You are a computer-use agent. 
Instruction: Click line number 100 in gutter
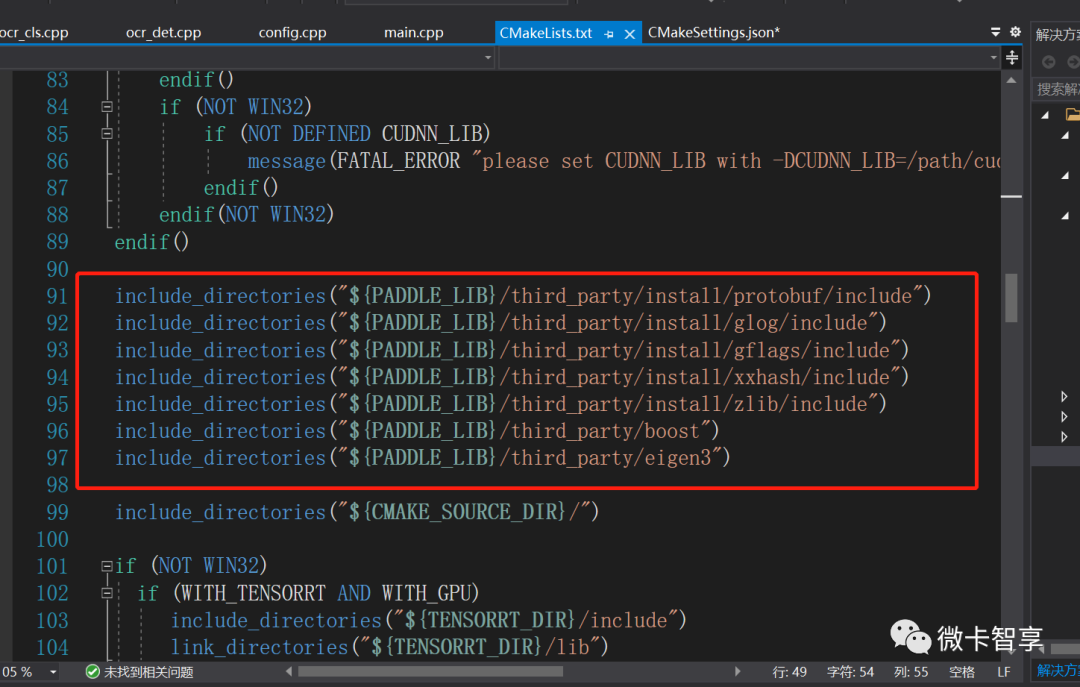click(x=52, y=540)
